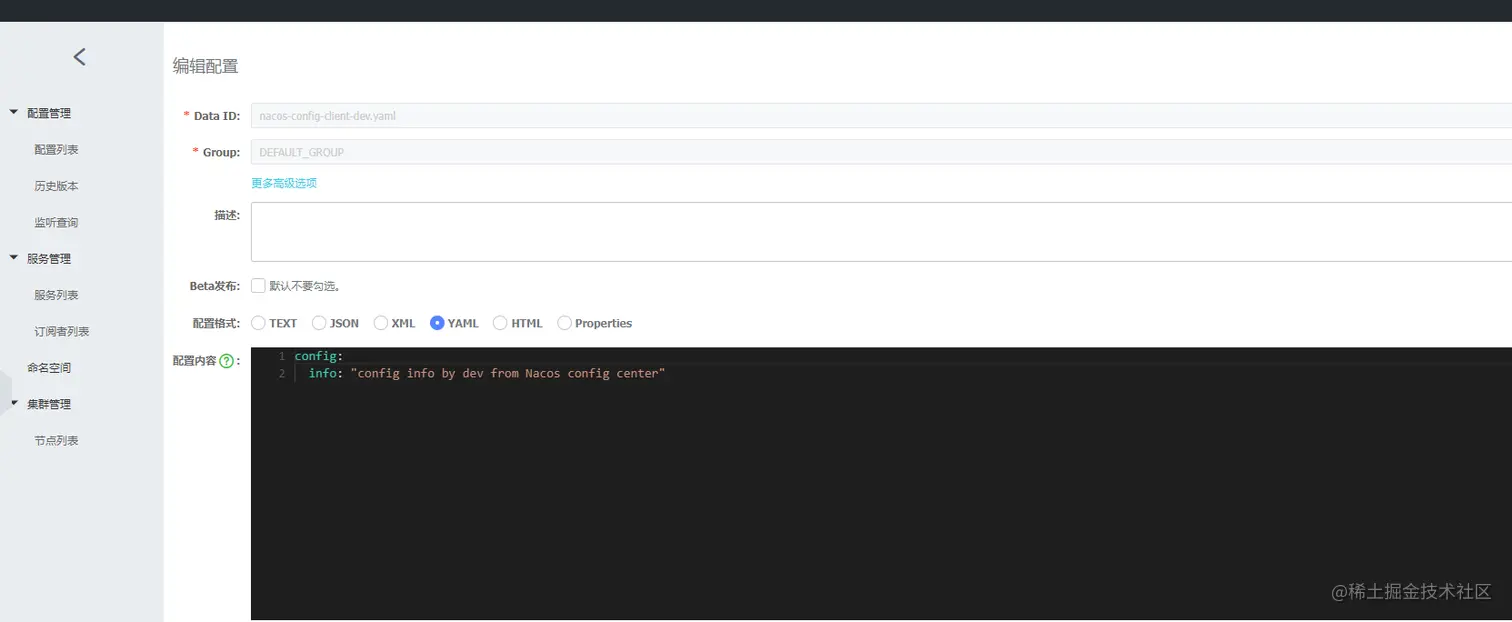The height and width of the screenshot is (622, 1512).
Task: Tick the Beta发布 checkbox
Action: point(258,285)
